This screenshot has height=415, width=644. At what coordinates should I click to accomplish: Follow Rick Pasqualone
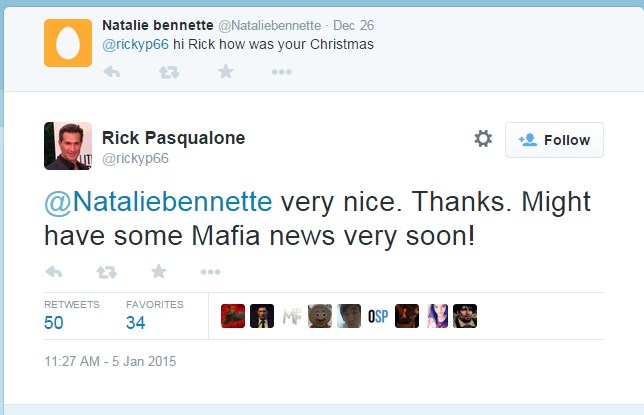[554, 140]
